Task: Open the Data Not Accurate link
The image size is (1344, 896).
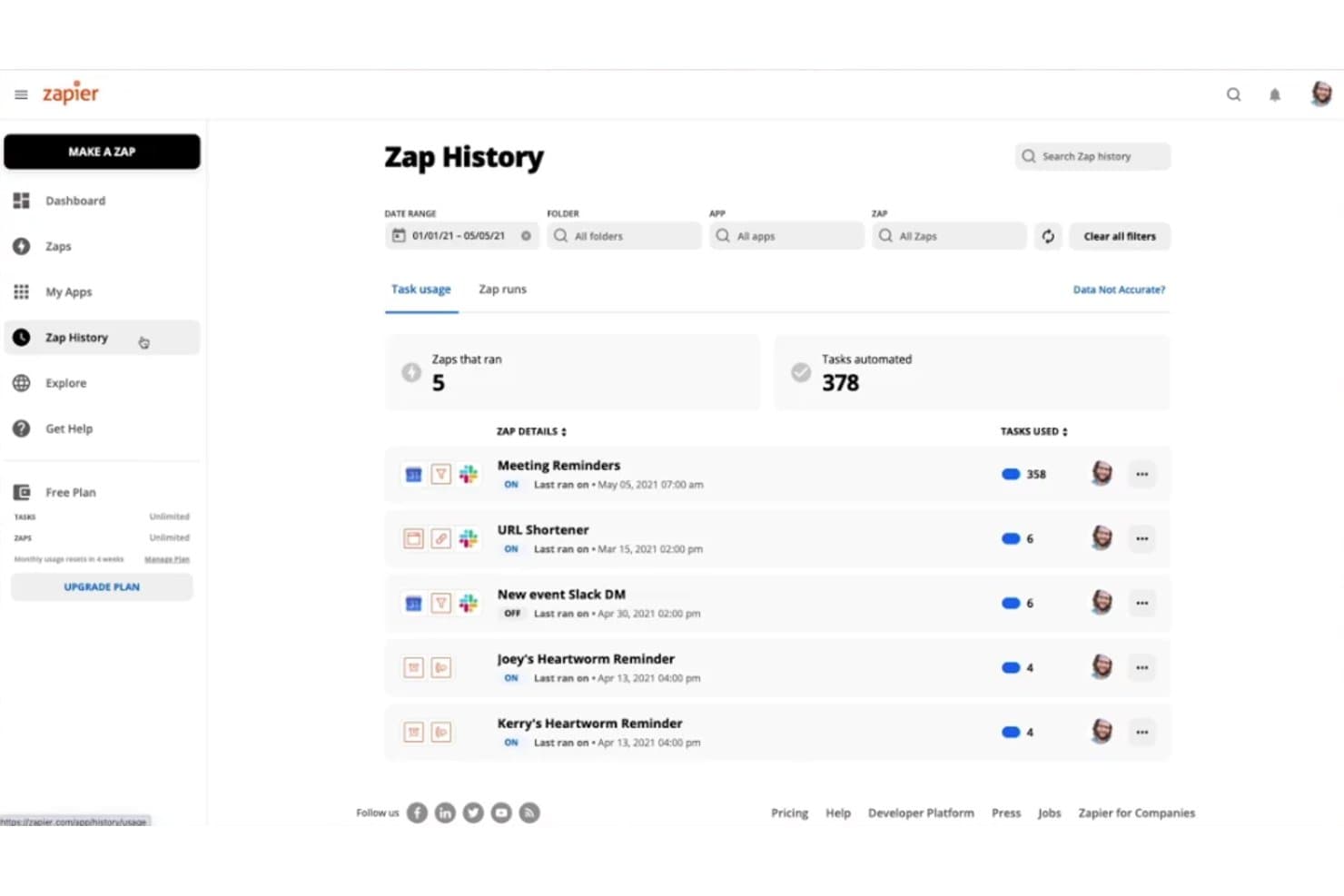Action: coord(1119,290)
